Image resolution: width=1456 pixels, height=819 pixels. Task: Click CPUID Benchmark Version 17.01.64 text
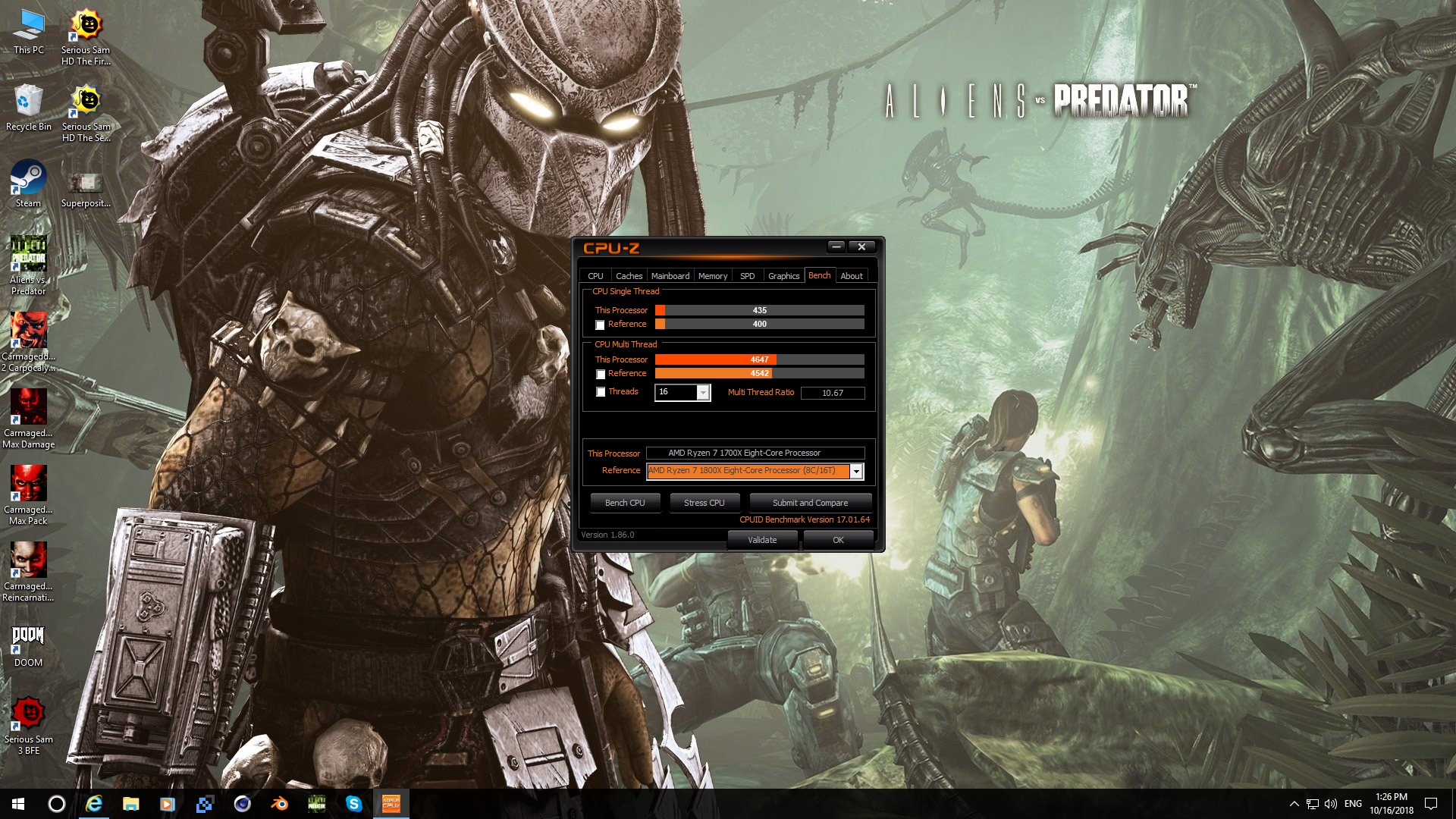tap(805, 519)
